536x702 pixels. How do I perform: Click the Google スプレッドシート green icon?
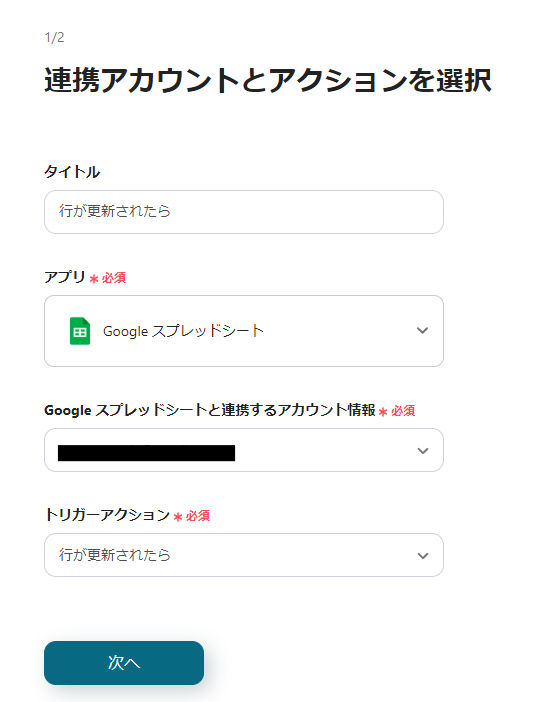coord(80,331)
